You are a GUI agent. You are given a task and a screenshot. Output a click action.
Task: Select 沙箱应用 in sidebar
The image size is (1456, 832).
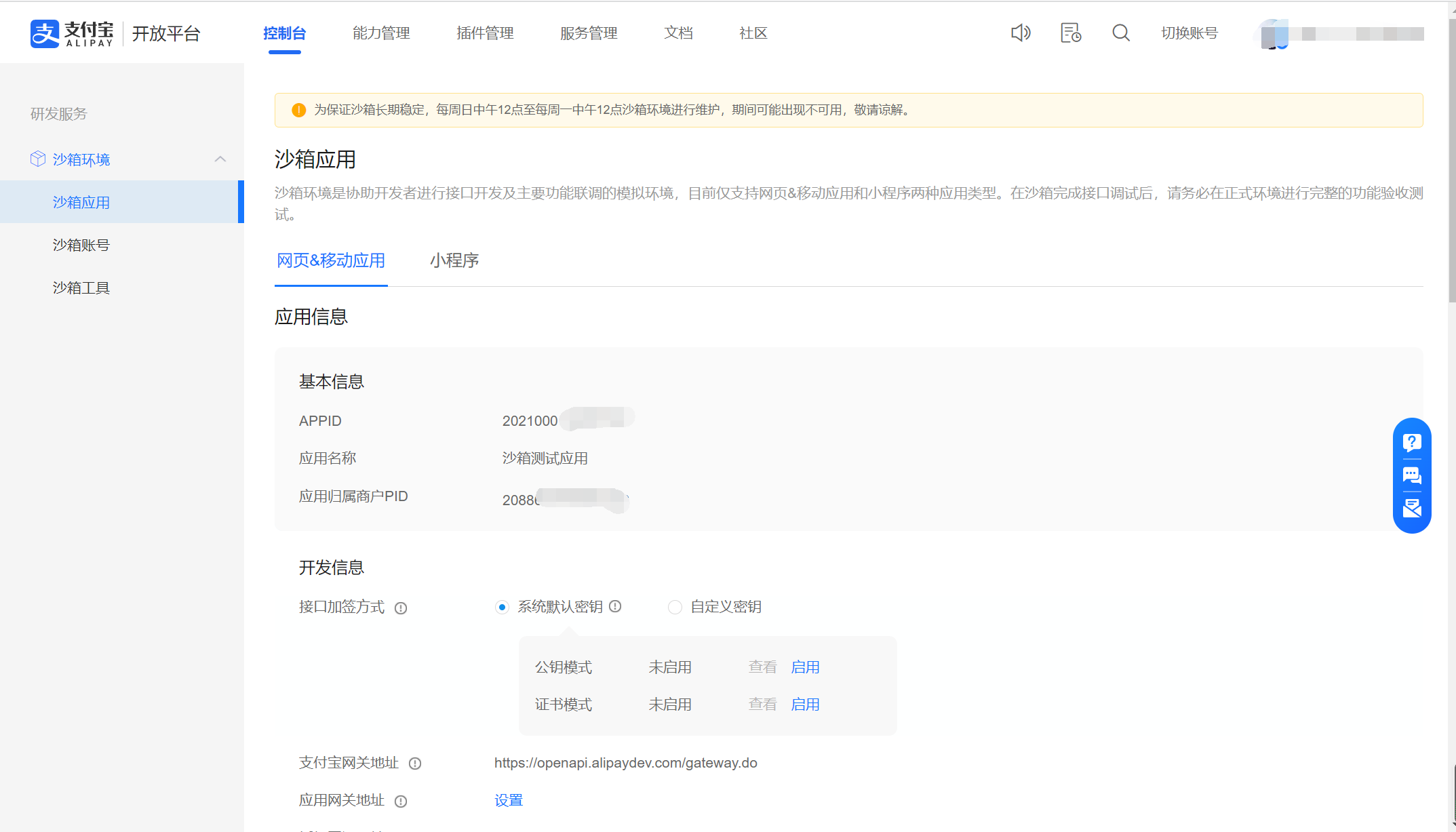121,202
